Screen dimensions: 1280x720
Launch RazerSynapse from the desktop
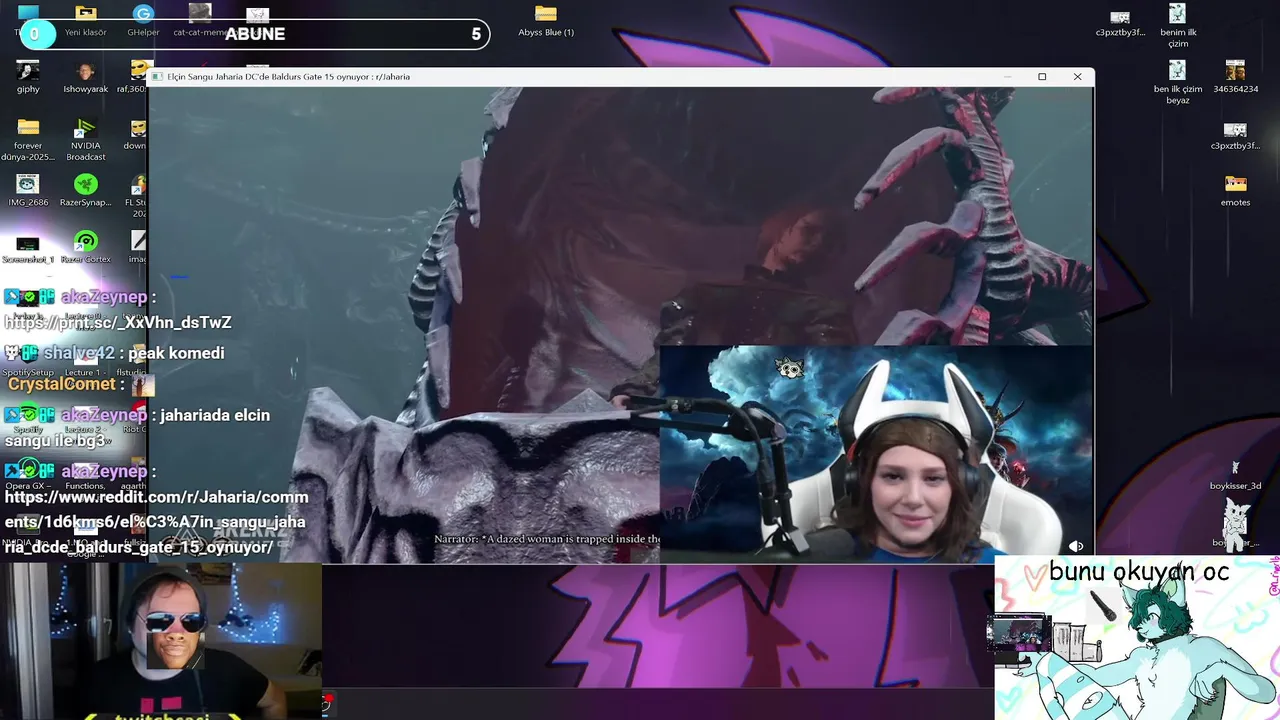tap(86, 190)
